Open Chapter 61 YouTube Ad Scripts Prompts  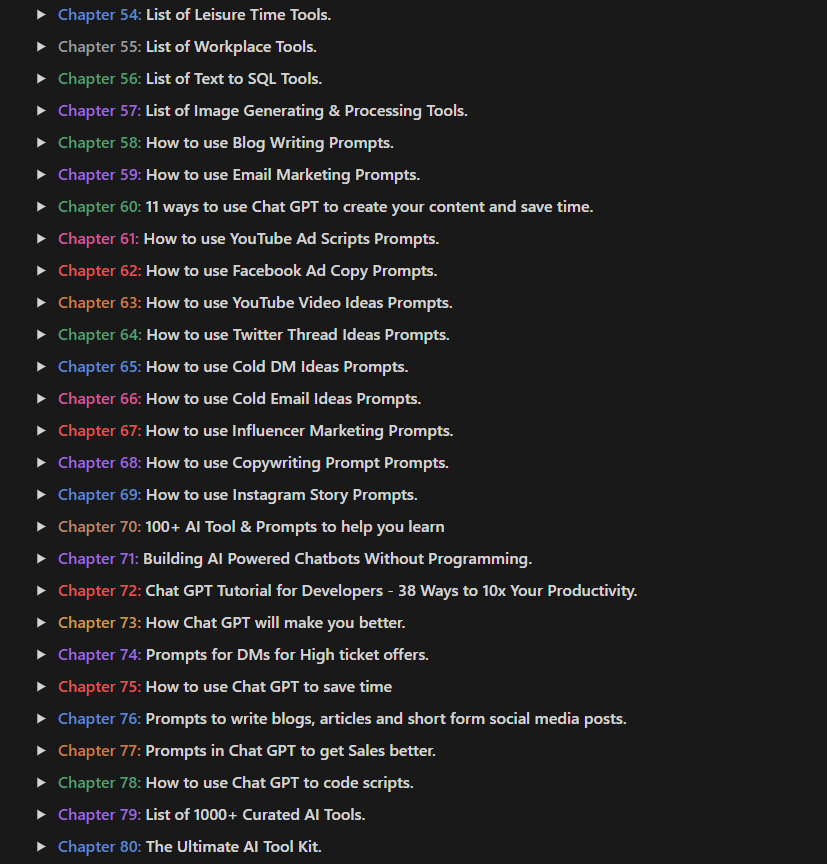[248, 239]
